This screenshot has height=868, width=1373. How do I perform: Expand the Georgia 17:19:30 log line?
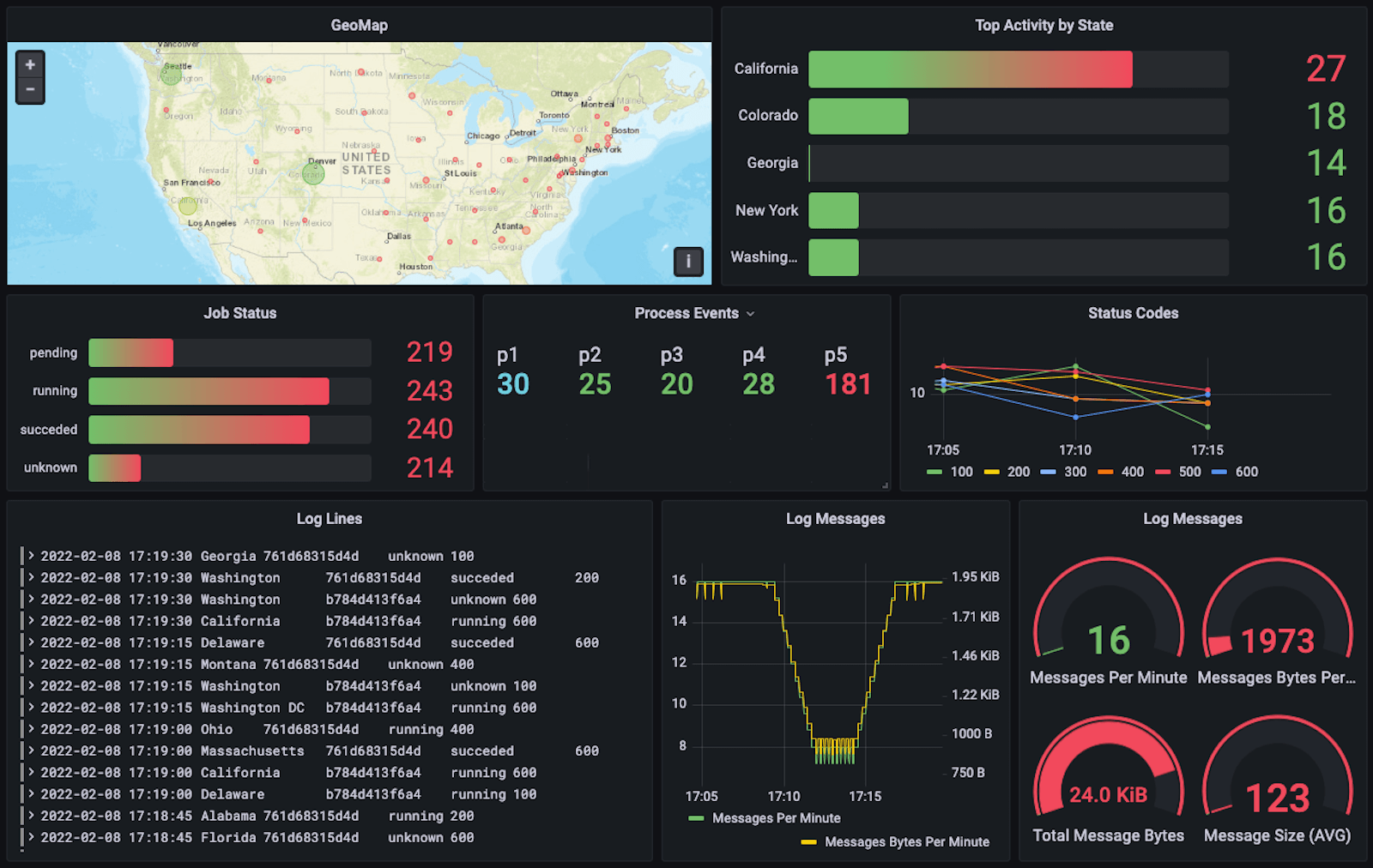[x=32, y=556]
